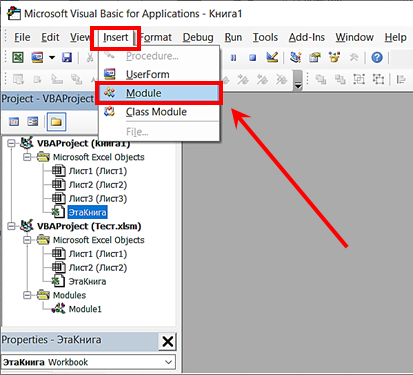Screen dimensions: 413x375
Task: Collapse the VBAProject (Тест.xlsm) tree node
Action: pyautogui.click(x=12, y=226)
